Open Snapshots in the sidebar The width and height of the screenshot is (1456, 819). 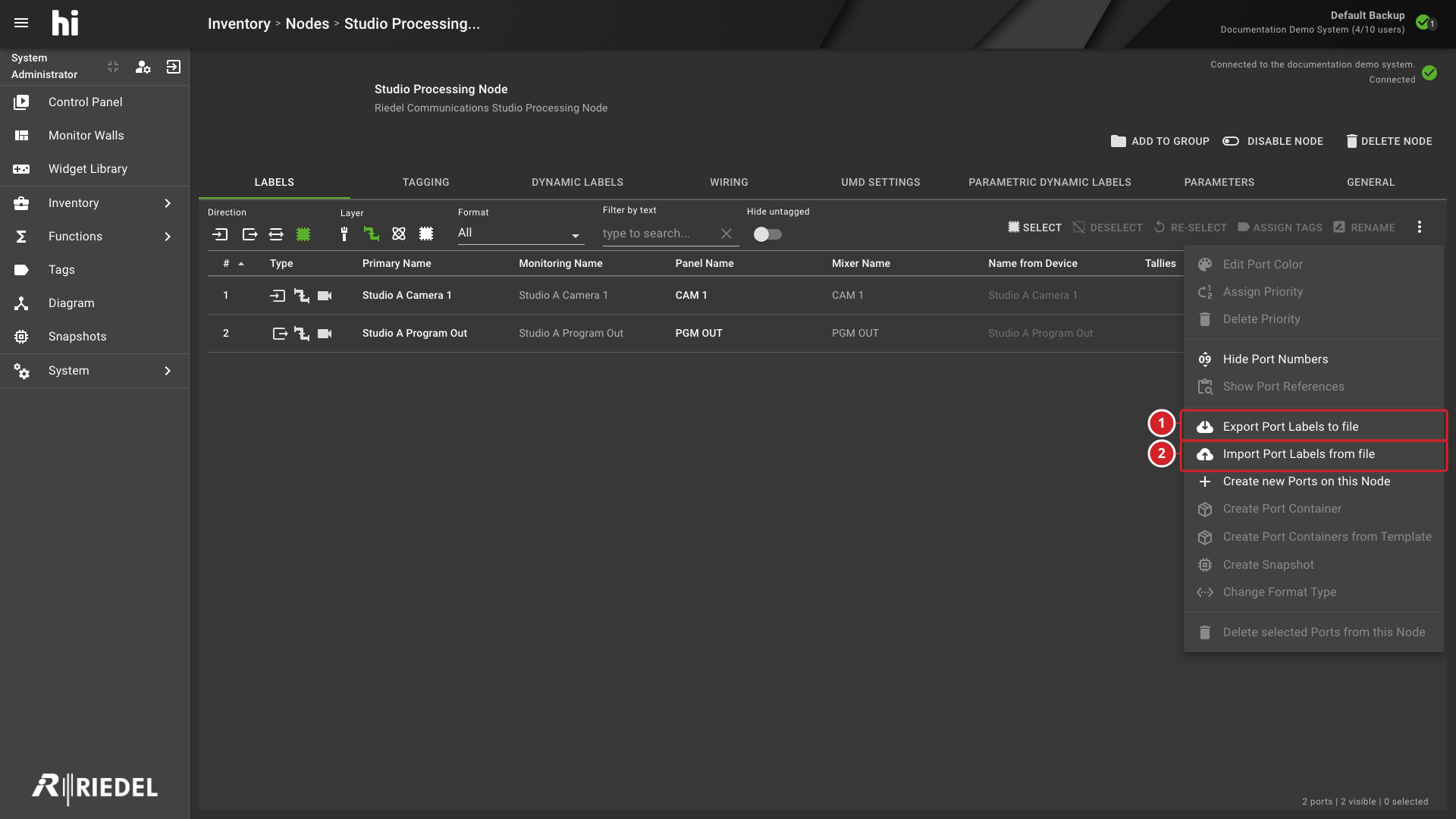[x=94, y=337]
